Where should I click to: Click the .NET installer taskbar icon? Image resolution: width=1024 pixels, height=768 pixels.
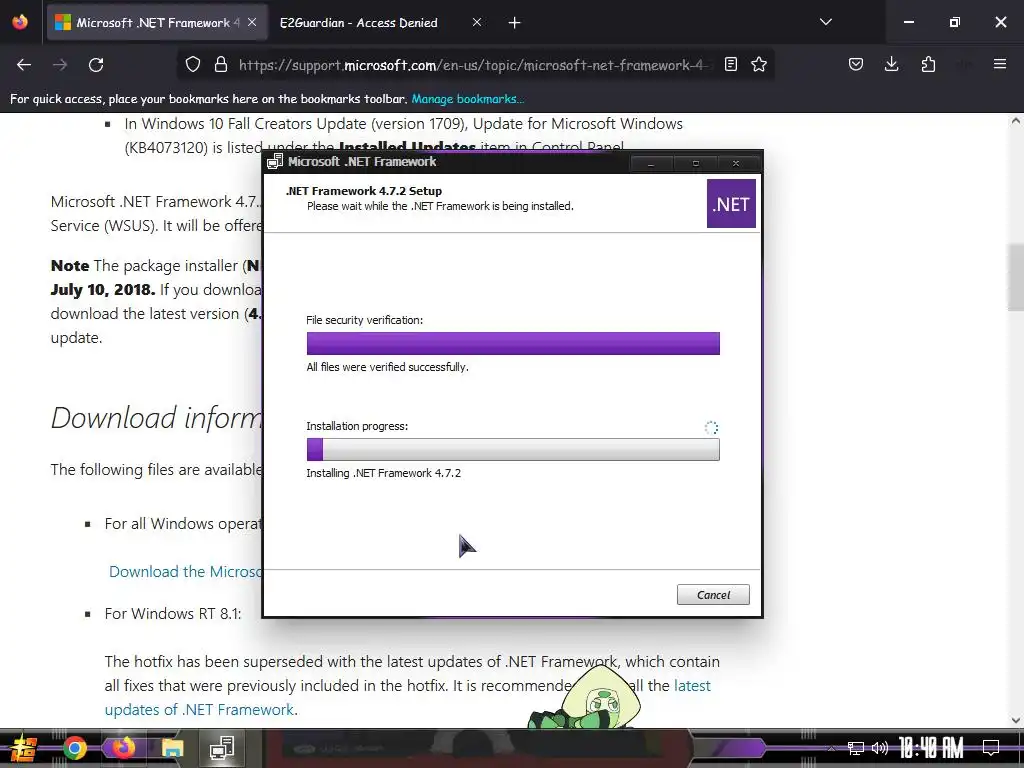tap(222, 748)
